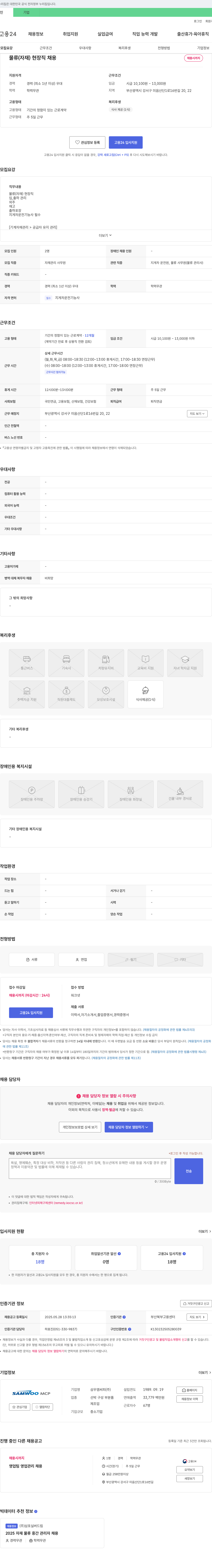Image resolution: width=212 pixels, height=1568 pixels.
Task: Click the 교육비 지원 benefit icon
Action: (x=146, y=663)
